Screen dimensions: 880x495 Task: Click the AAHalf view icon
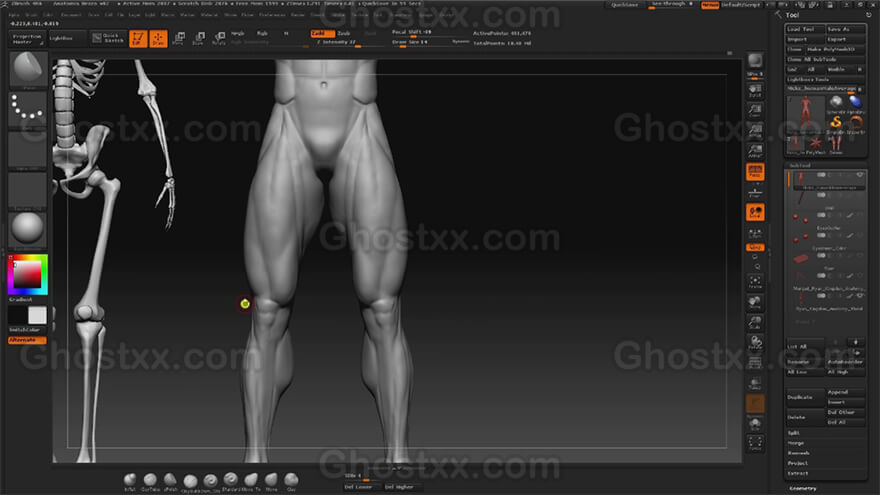pyautogui.click(x=755, y=151)
